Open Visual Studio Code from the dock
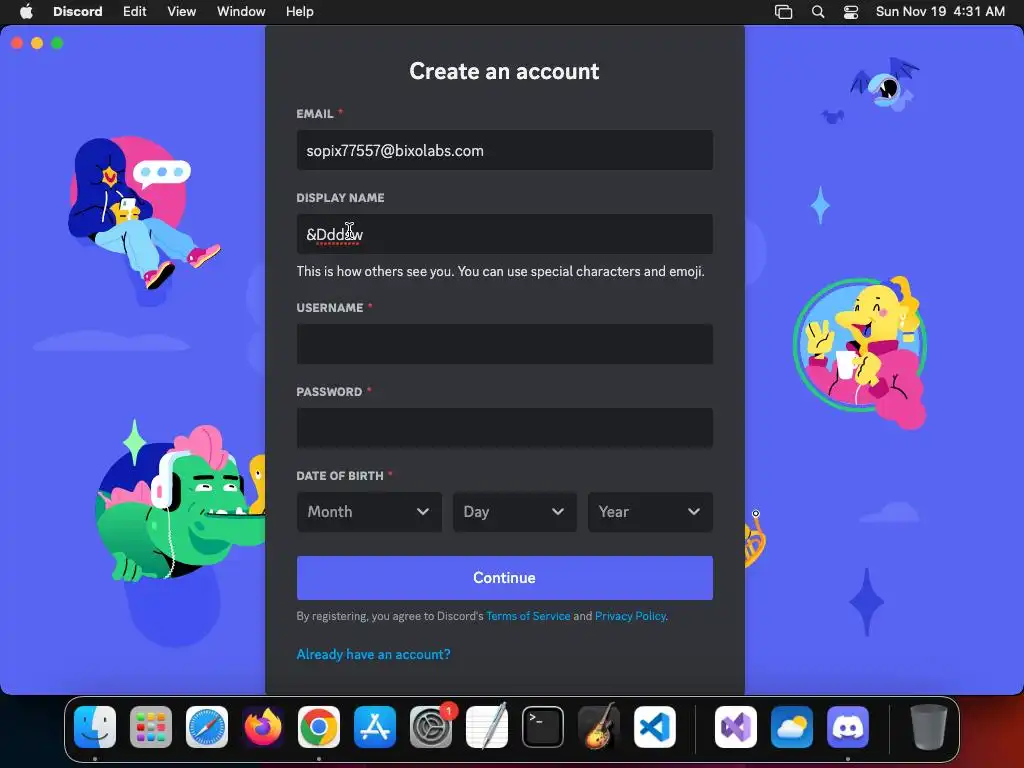The height and width of the screenshot is (768, 1024). pyautogui.click(x=654, y=727)
